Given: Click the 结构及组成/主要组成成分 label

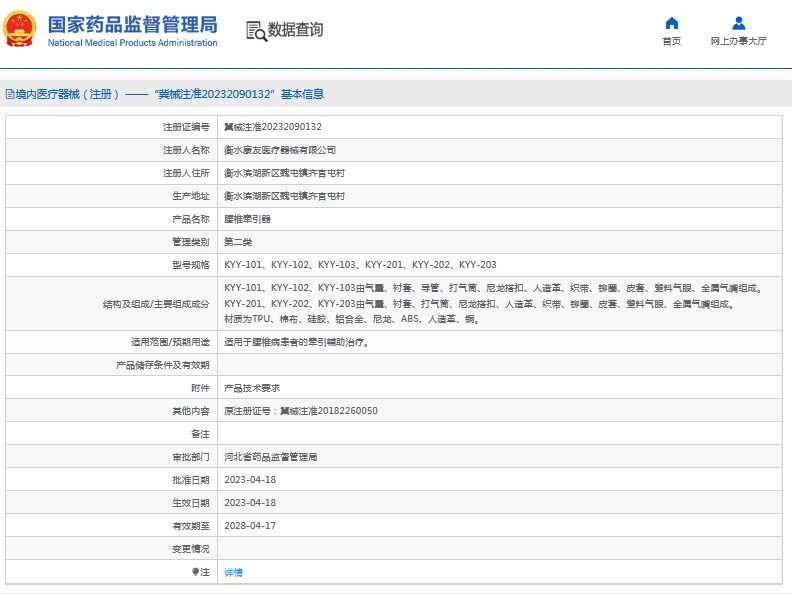Looking at the screenshot, I should (156, 304).
